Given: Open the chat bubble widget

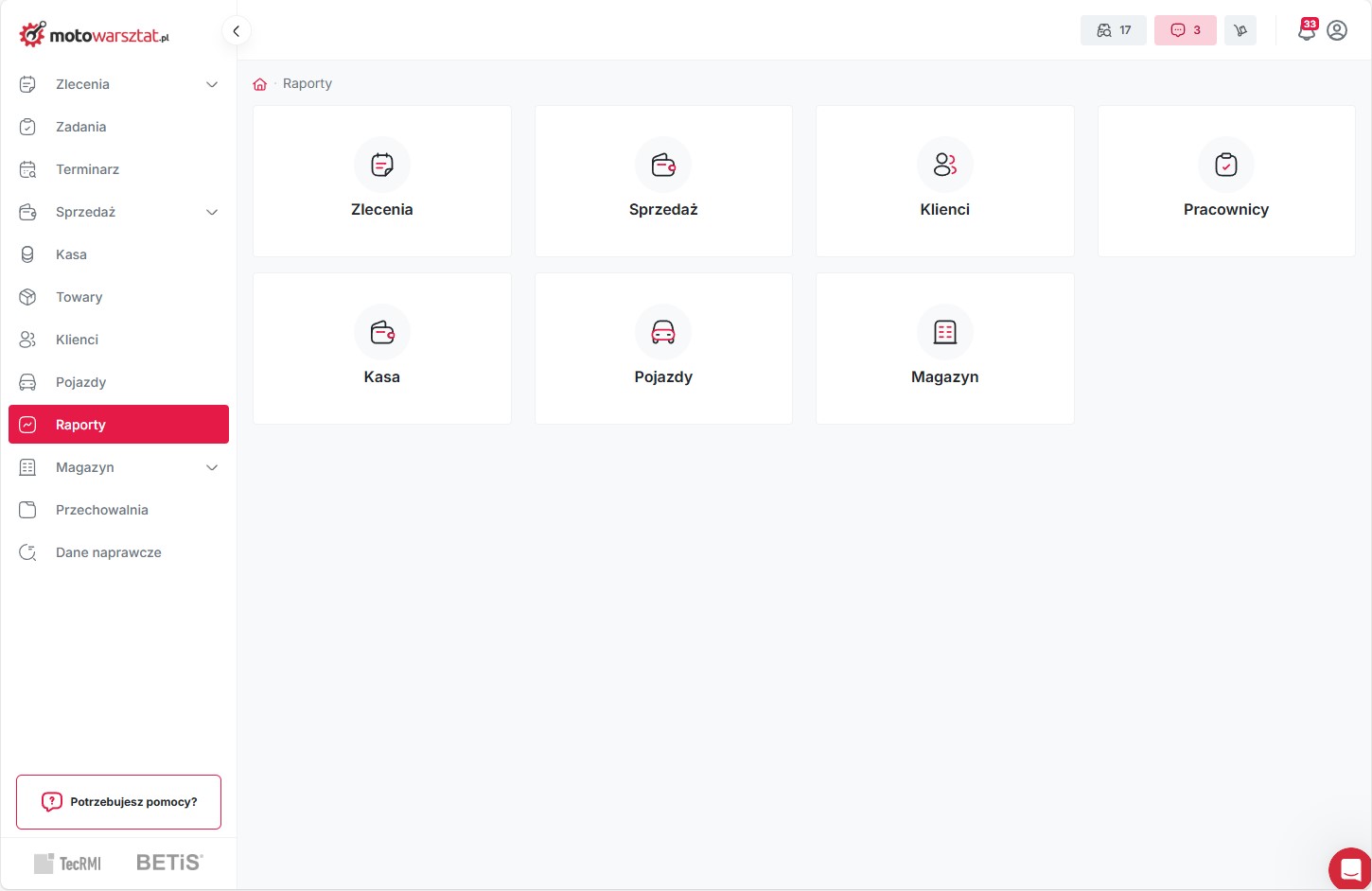Looking at the screenshot, I should click(1350, 869).
